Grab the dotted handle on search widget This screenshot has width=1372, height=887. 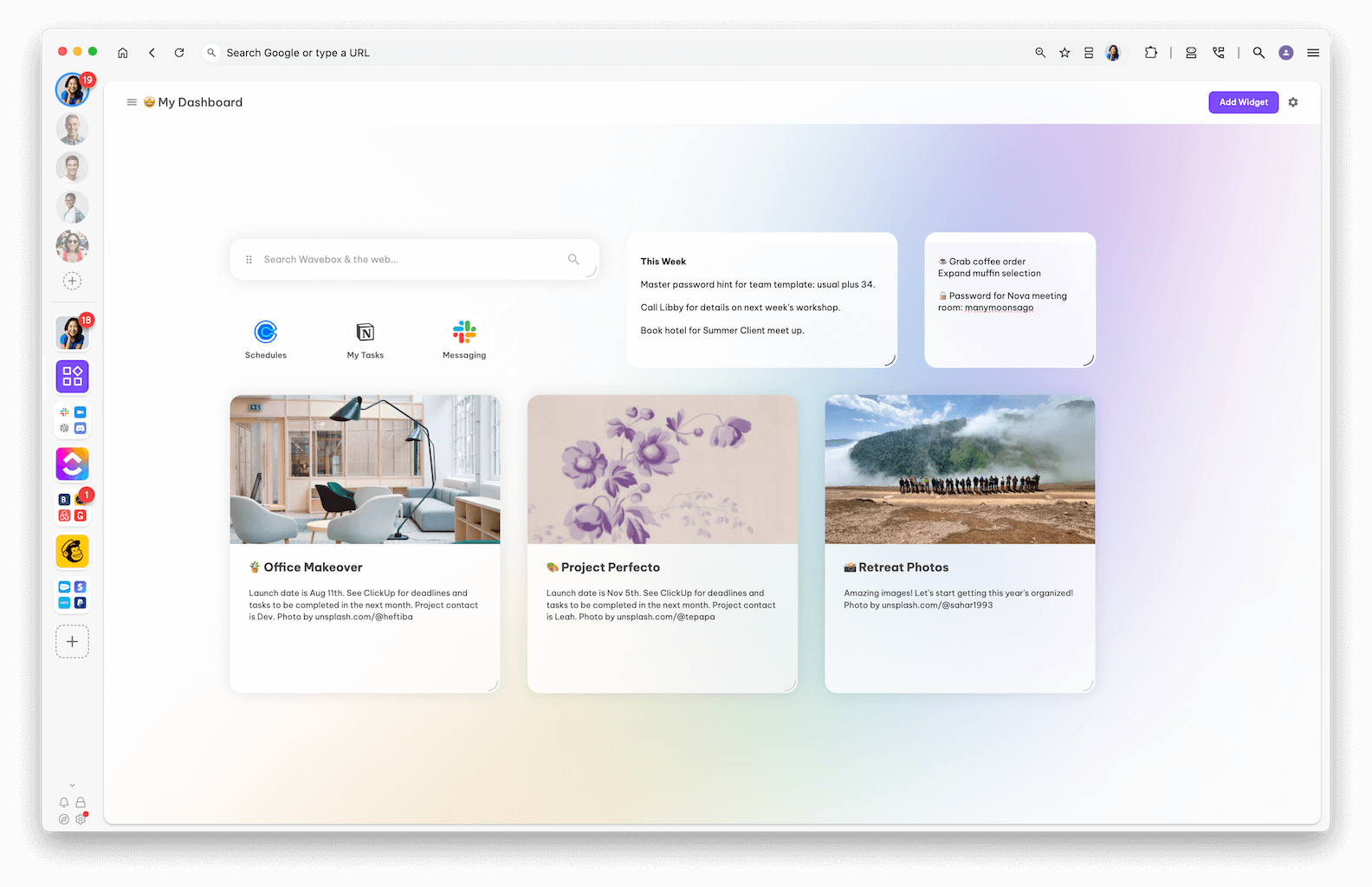click(249, 259)
